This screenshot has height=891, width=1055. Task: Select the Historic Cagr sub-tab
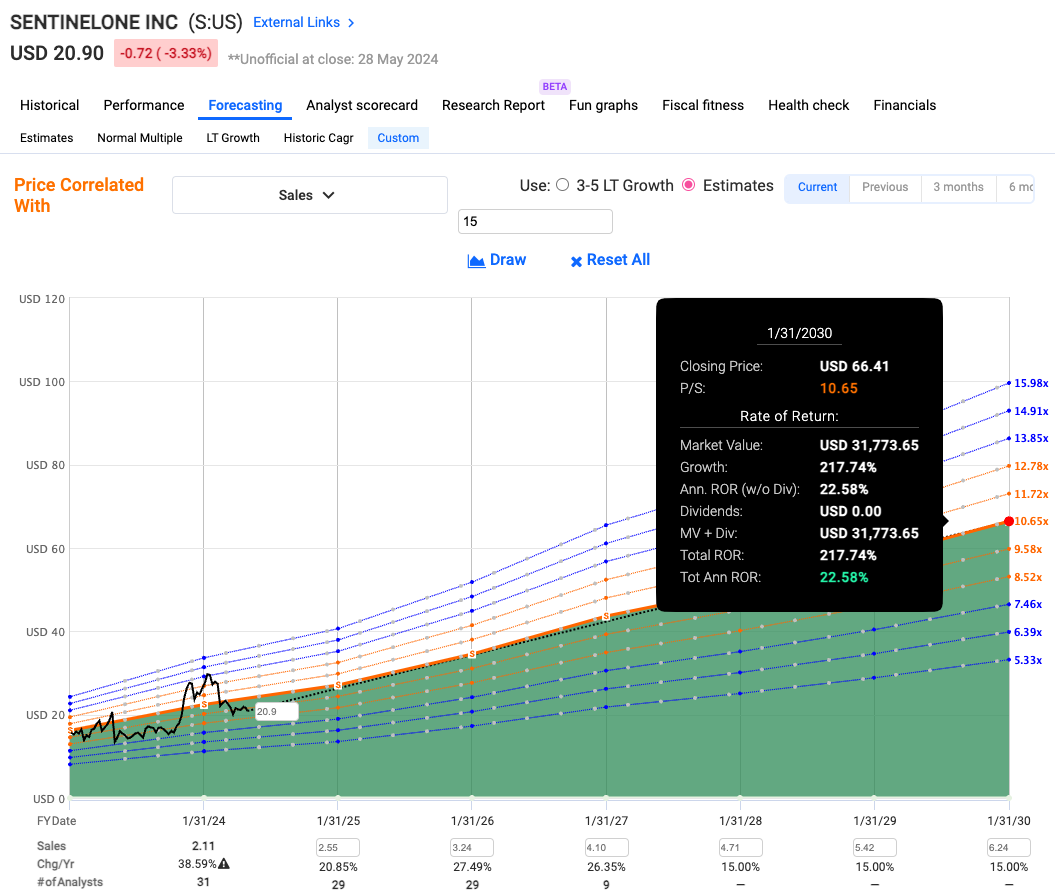tap(318, 138)
